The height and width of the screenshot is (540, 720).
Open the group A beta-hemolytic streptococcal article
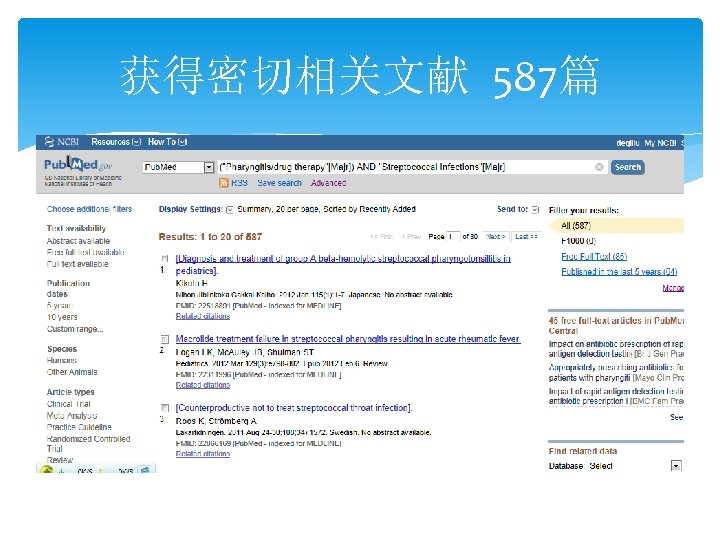pos(343,264)
